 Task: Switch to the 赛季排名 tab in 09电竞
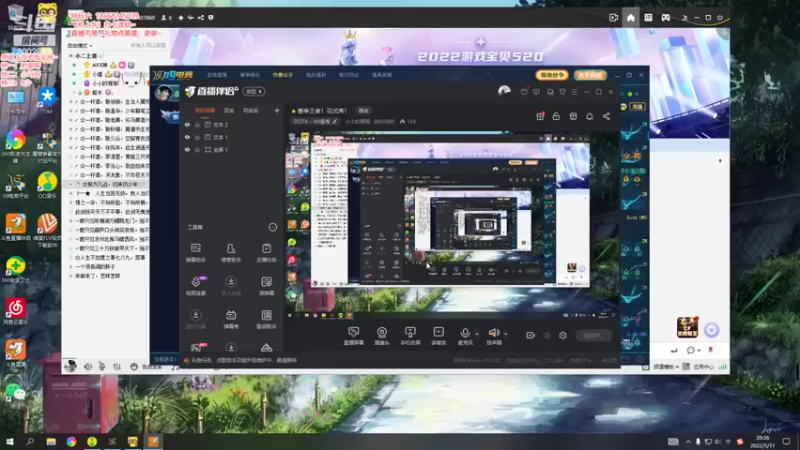(250, 75)
